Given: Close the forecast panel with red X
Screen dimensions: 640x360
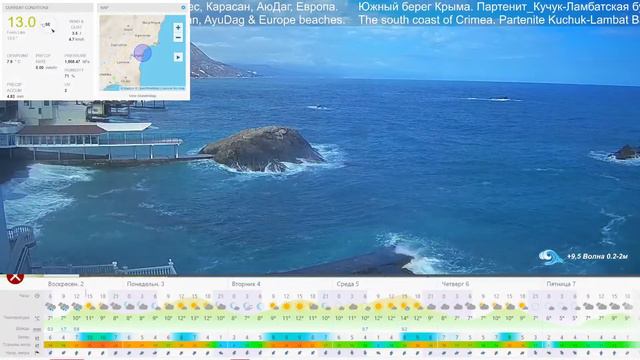Looking at the screenshot, I should coord(15,278).
